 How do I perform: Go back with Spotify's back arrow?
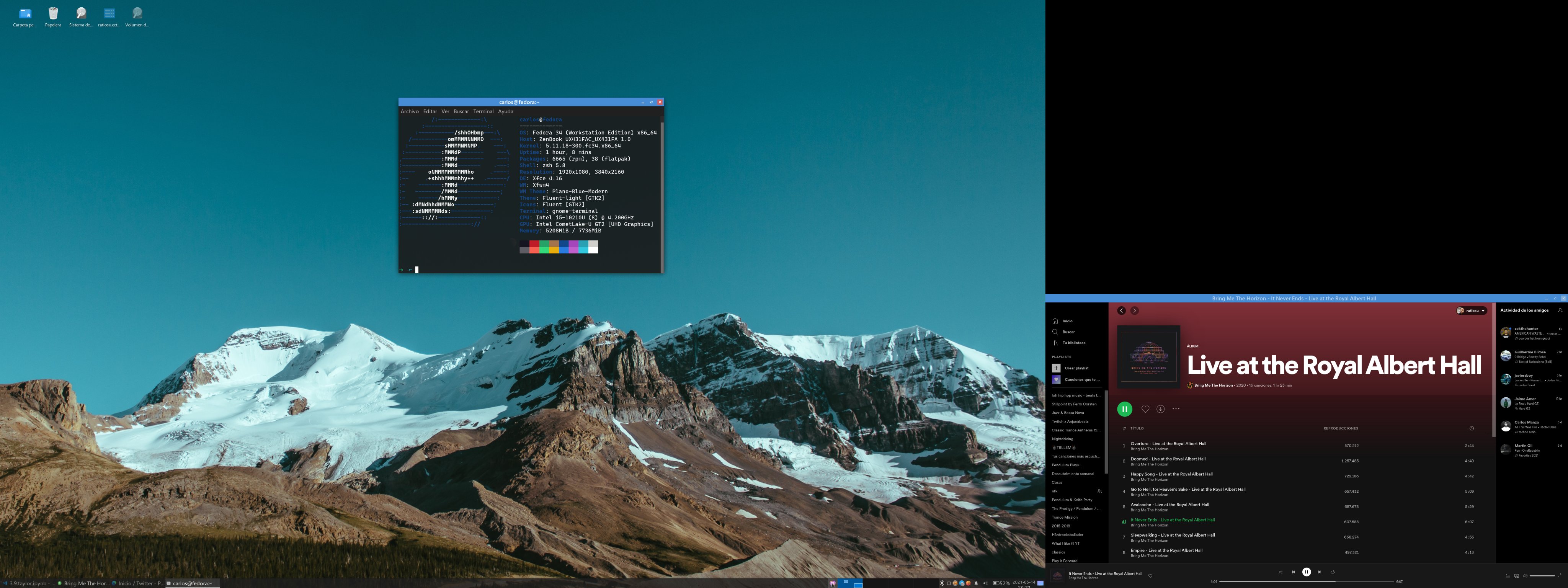pyautogui.click(x=1121, y=310)
